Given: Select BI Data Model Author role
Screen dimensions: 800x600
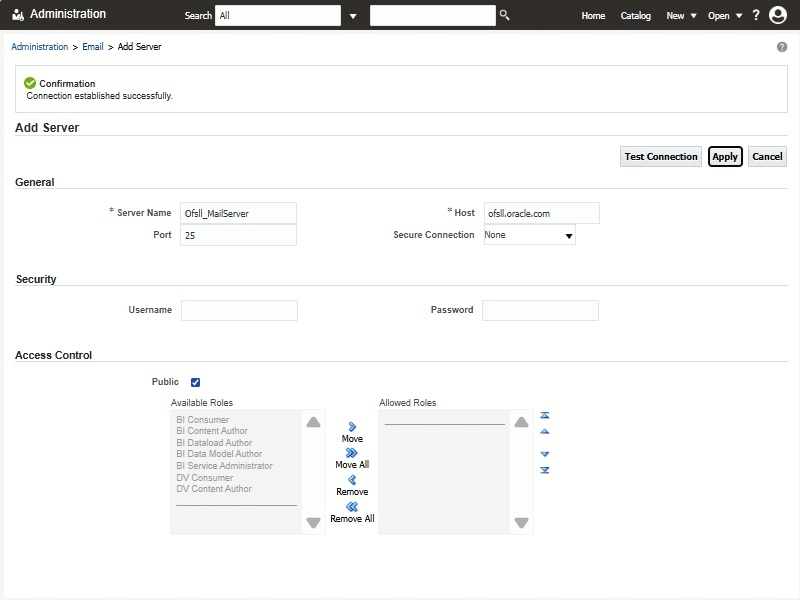Looking at the screenshot, I should pyautogui.click(x=219, y=454).
